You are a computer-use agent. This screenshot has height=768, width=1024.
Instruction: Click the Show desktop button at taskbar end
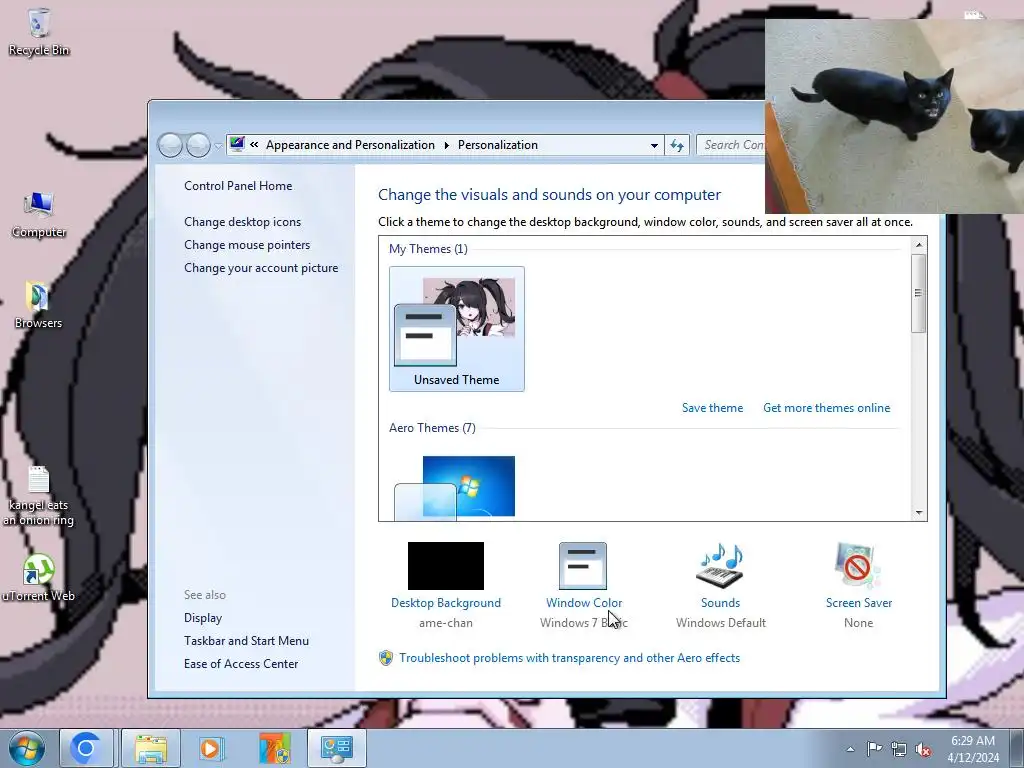pos(1017,748)
